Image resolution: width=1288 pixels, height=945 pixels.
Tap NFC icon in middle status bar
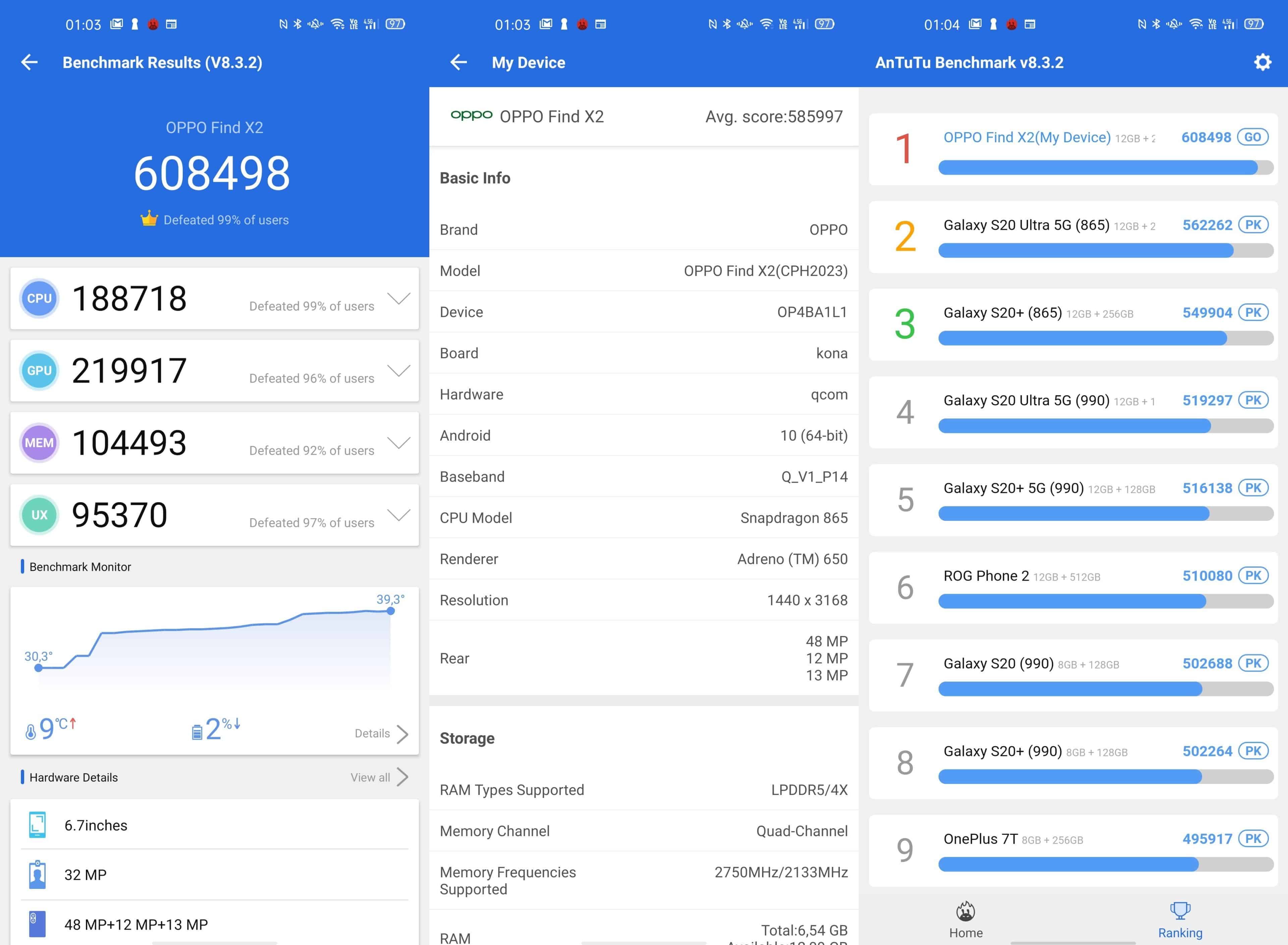pos(712,24)
